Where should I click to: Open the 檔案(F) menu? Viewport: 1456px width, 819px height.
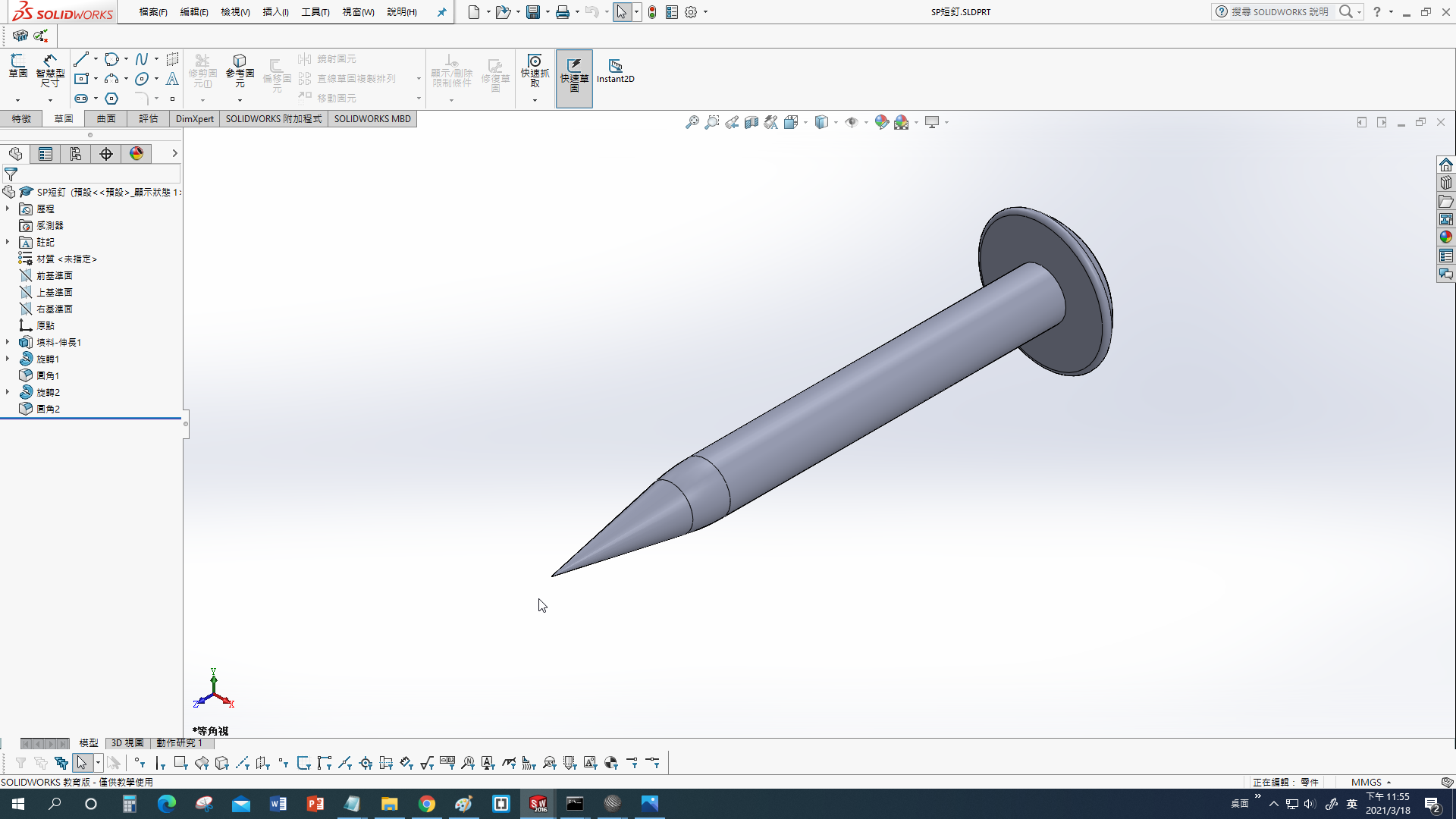153,12
